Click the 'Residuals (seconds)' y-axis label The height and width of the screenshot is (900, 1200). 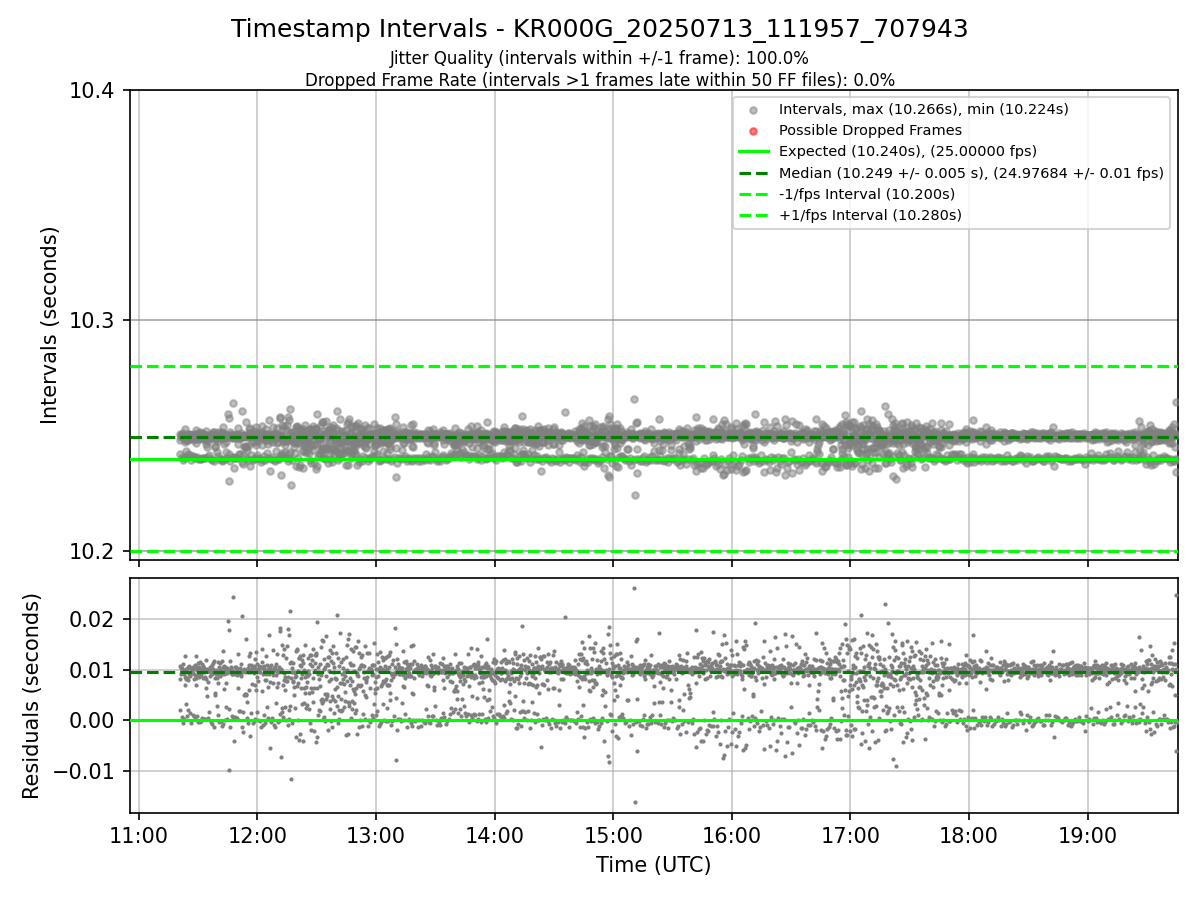pos(31,696)
